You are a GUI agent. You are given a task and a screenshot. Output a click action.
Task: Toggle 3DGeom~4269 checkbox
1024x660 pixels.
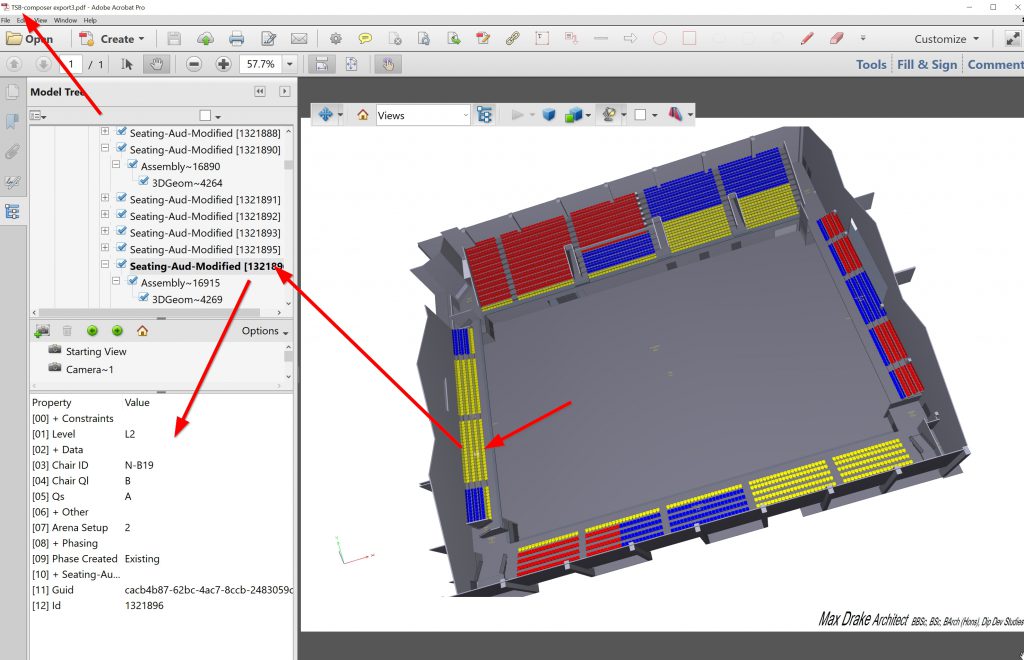point(144,298)
